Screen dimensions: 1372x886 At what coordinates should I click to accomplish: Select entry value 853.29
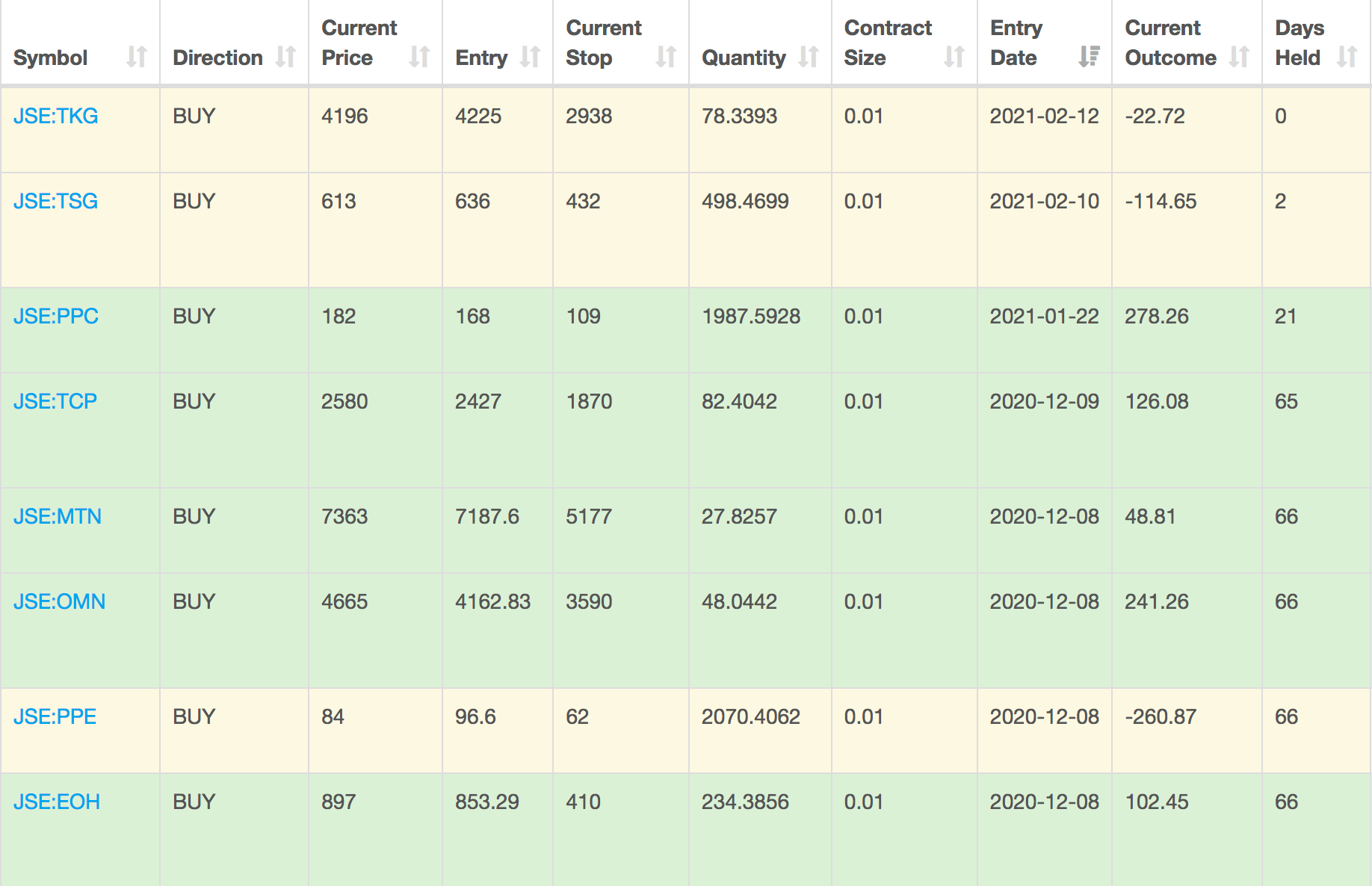point(487,802)
